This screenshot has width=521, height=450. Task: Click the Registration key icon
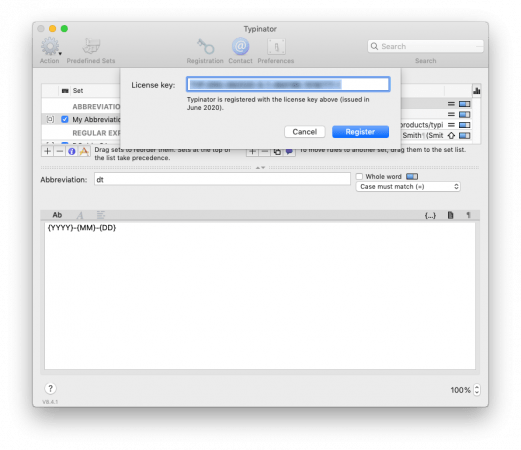tap(205, 46)
